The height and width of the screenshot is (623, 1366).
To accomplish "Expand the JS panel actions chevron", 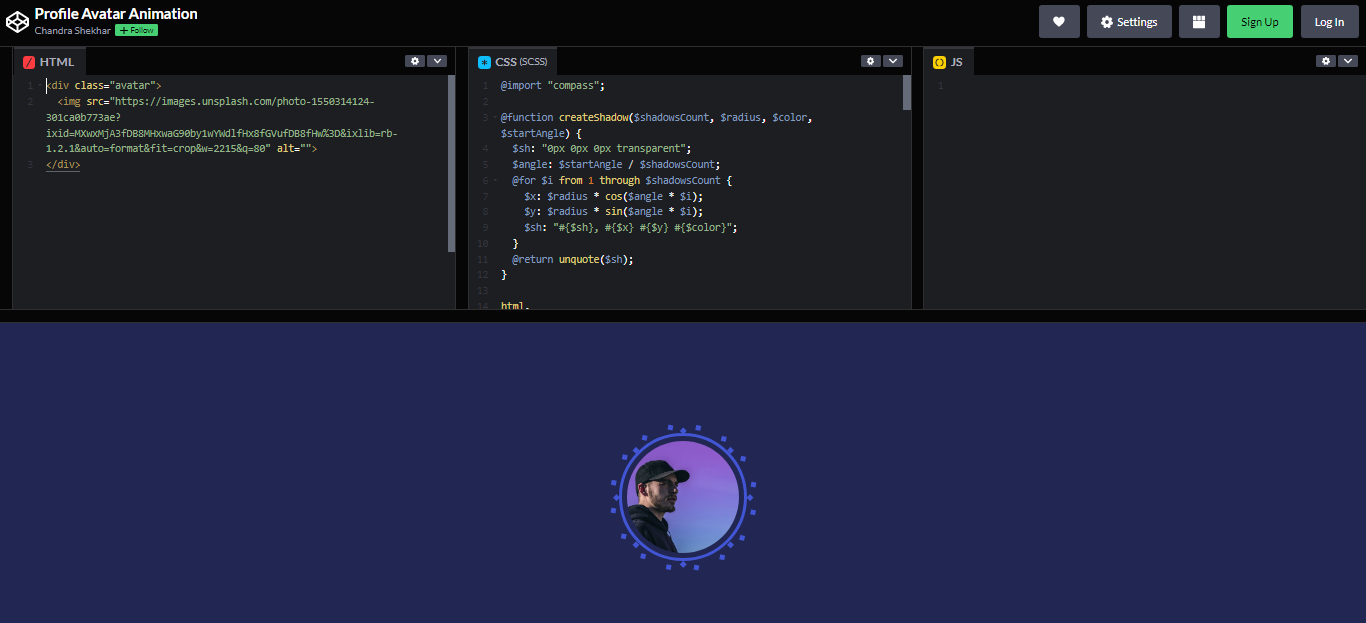I will [1348, 60].
